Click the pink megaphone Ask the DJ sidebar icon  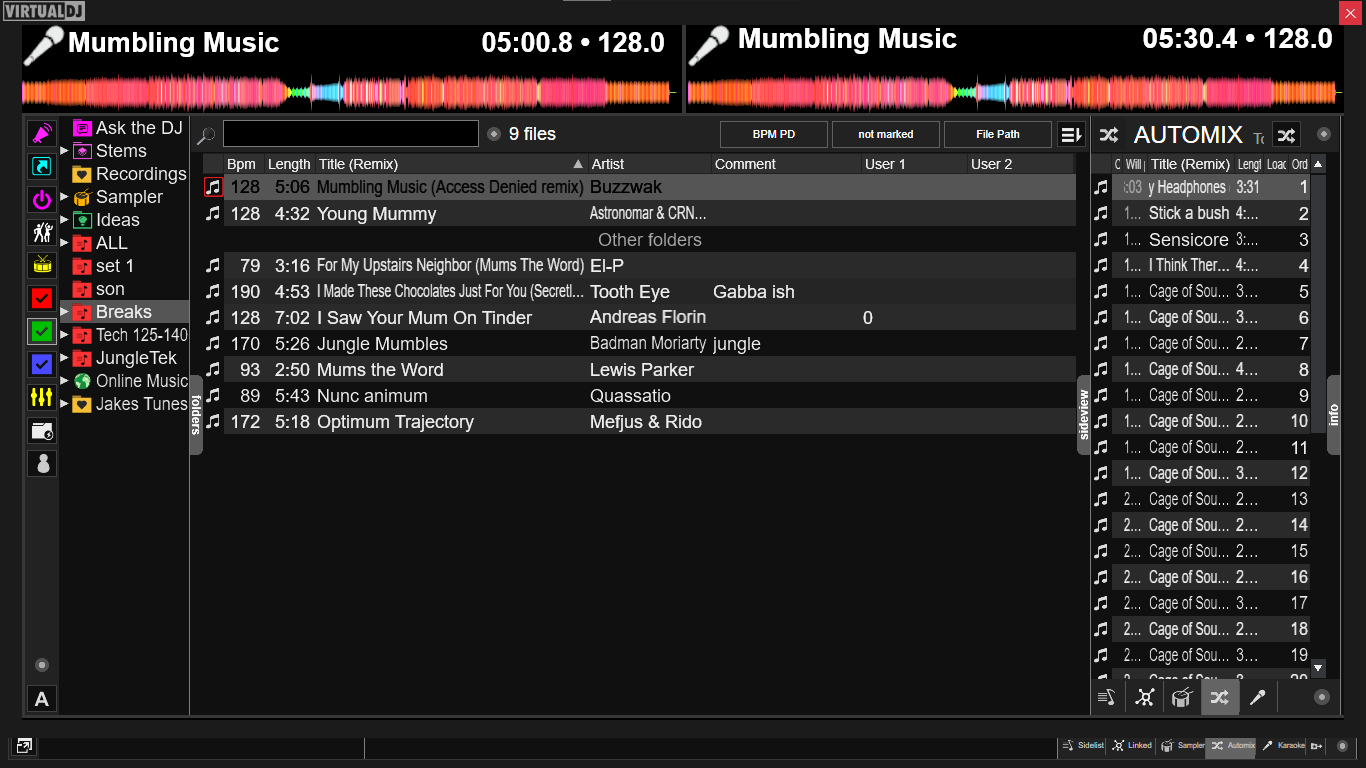coord(41,134)
